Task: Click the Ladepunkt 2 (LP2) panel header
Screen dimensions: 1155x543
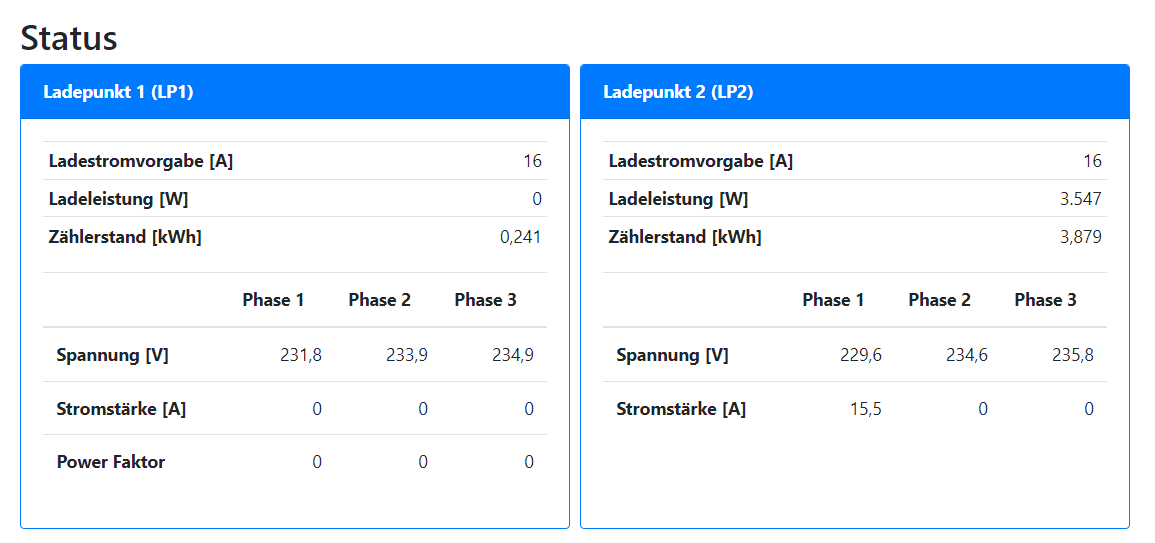Action: [x=678, y=92]
